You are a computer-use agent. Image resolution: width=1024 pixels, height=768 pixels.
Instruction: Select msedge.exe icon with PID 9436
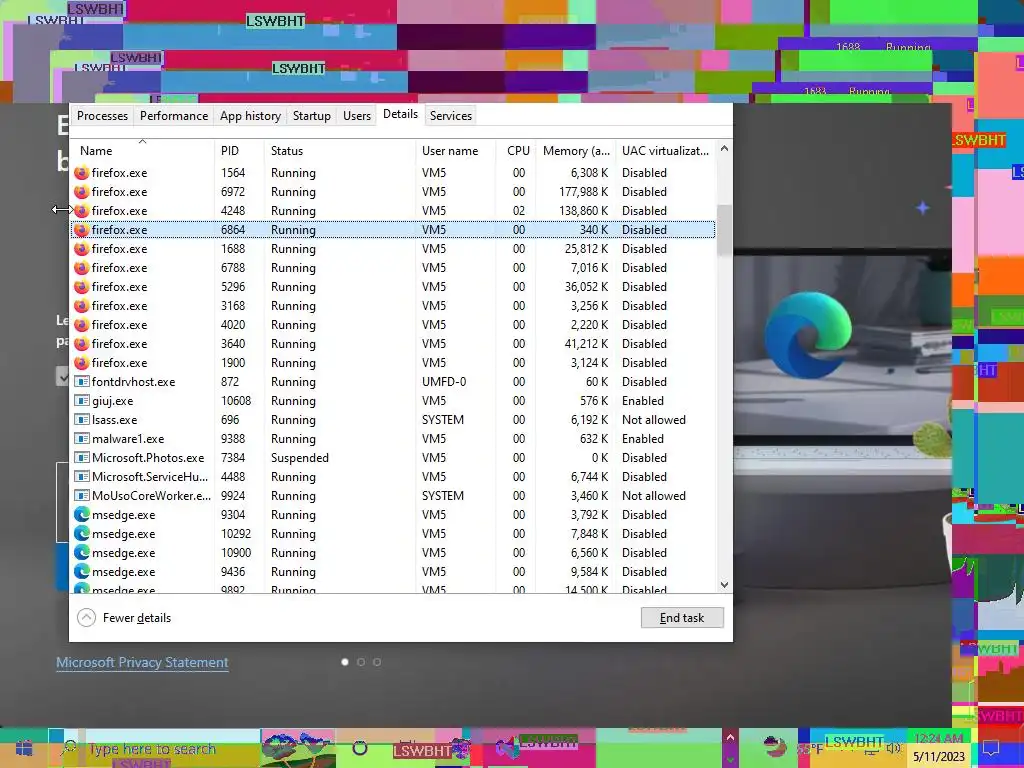[x=82, y=571]
